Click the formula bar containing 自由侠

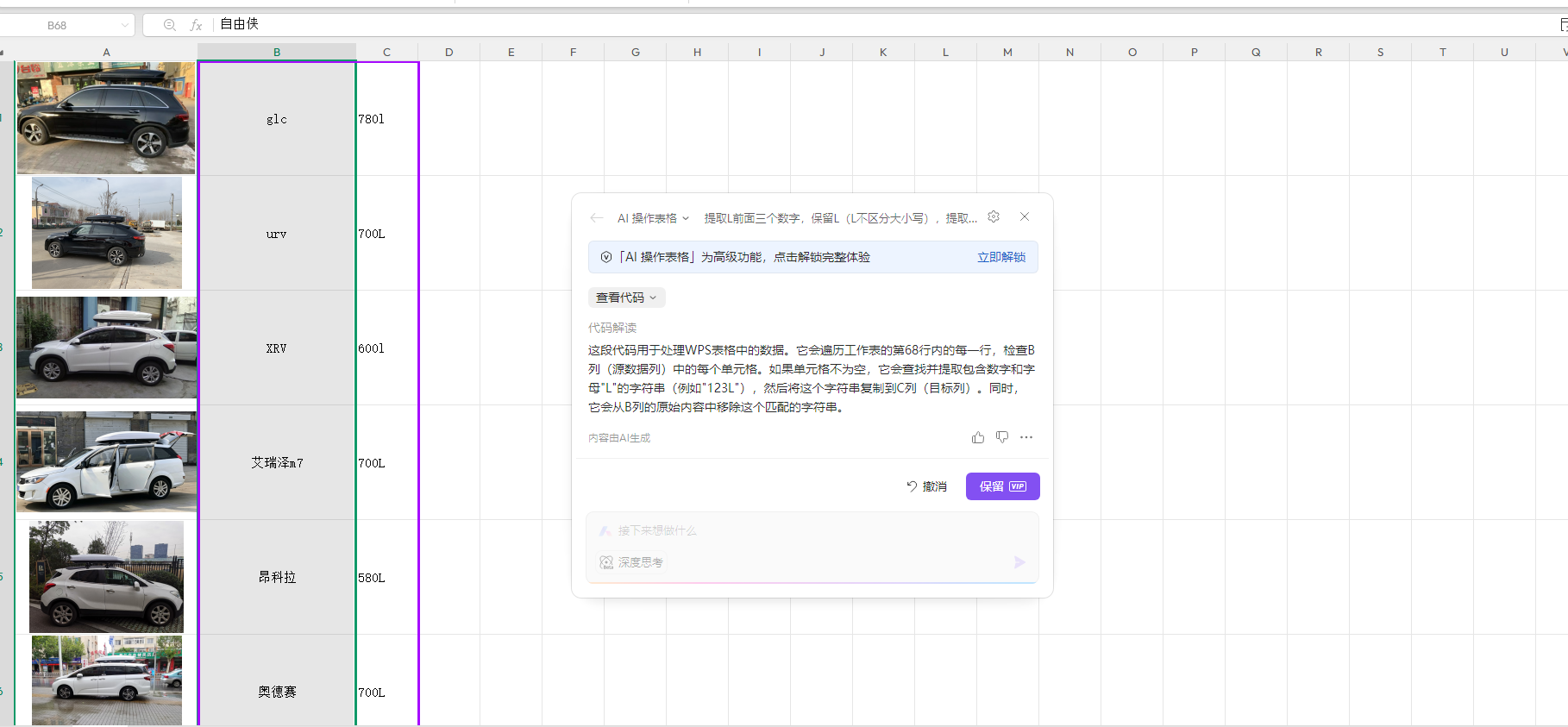tap(884, 24)
